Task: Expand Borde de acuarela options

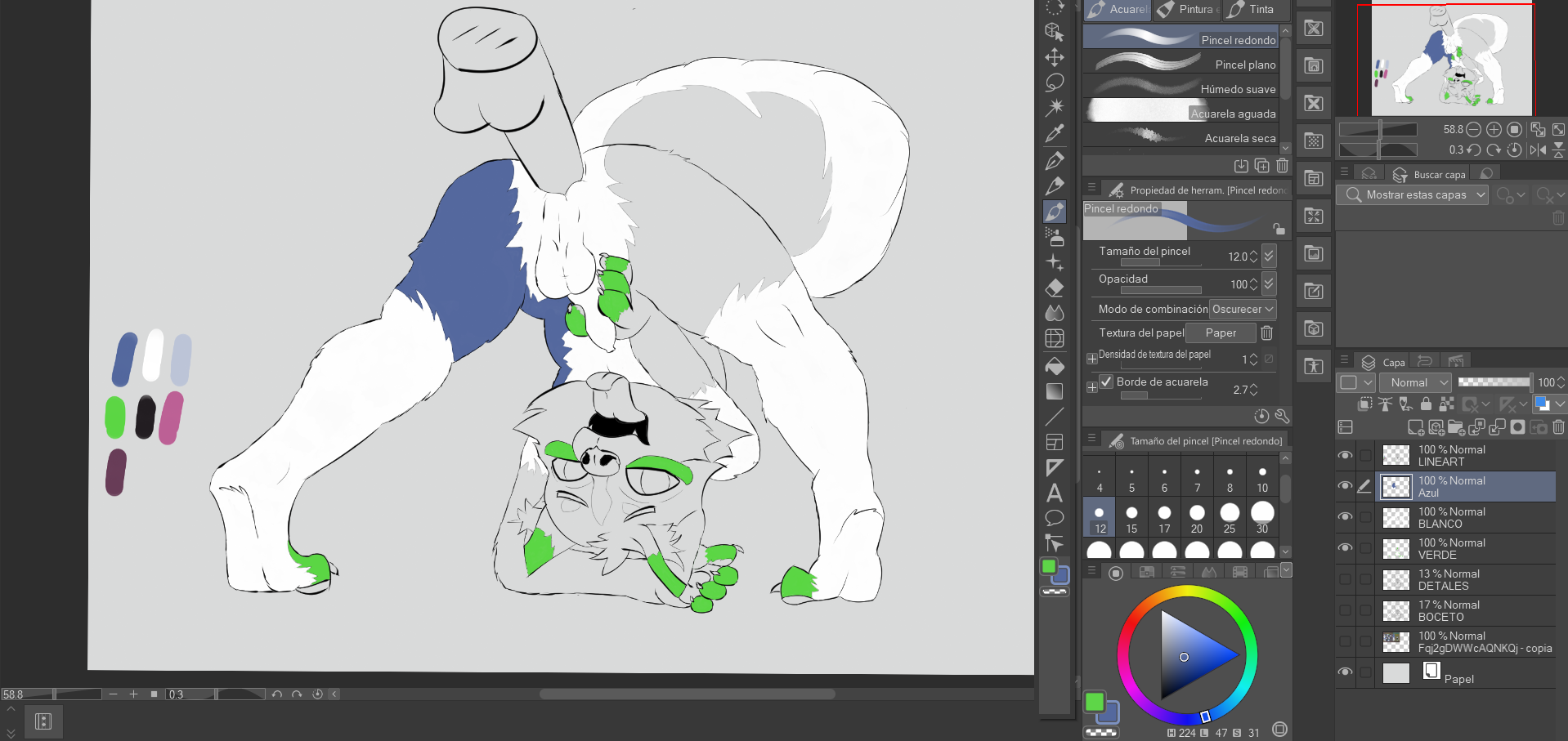Action: pyautogui.click(x=1091, y=387)
